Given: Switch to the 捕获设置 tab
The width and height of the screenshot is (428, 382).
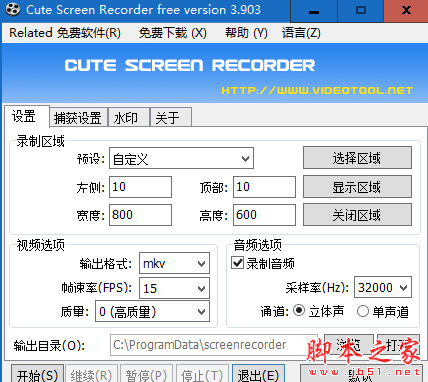Looking at the screenshot, I should [x=79, y=117].
